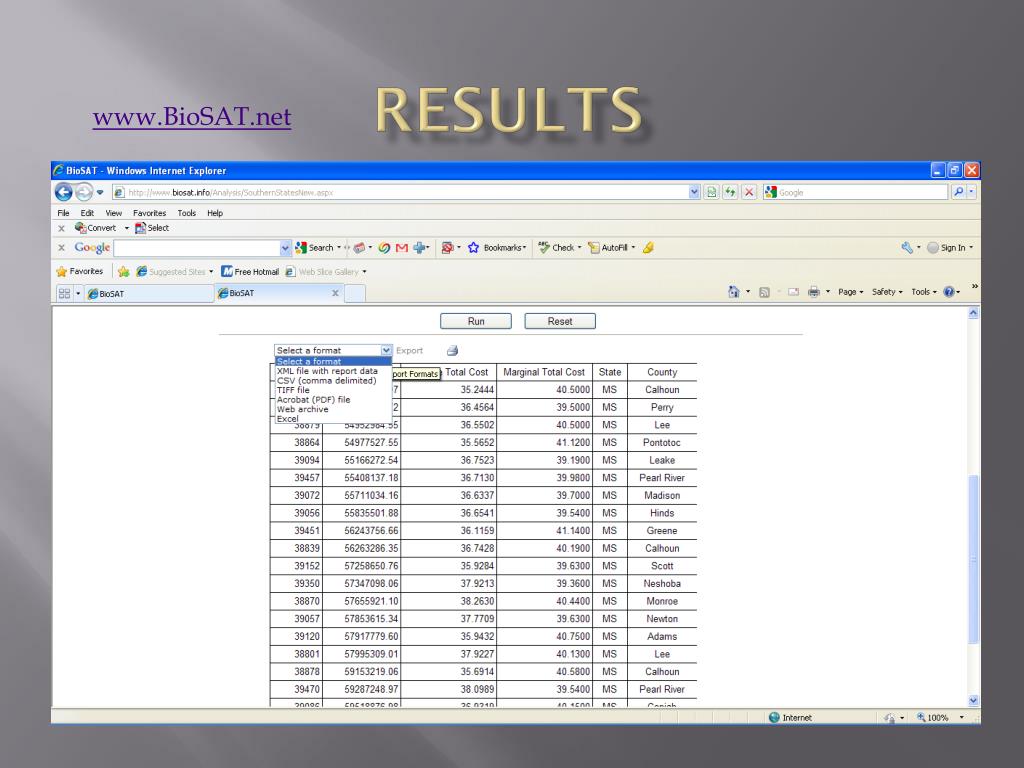Click the yellow highlighter icon

point(648,248)
